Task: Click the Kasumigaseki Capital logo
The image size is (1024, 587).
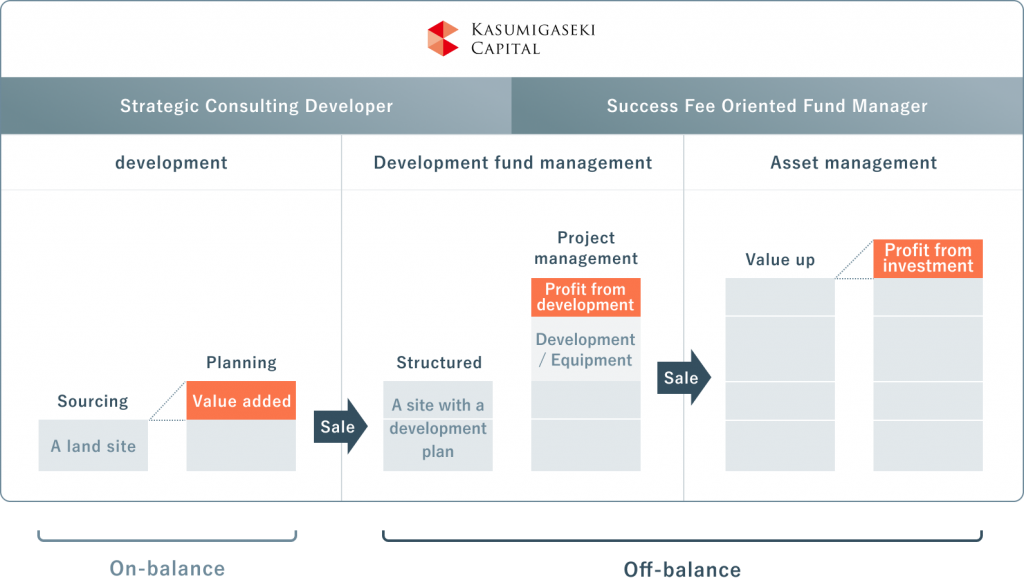Action: coord(511,39)
